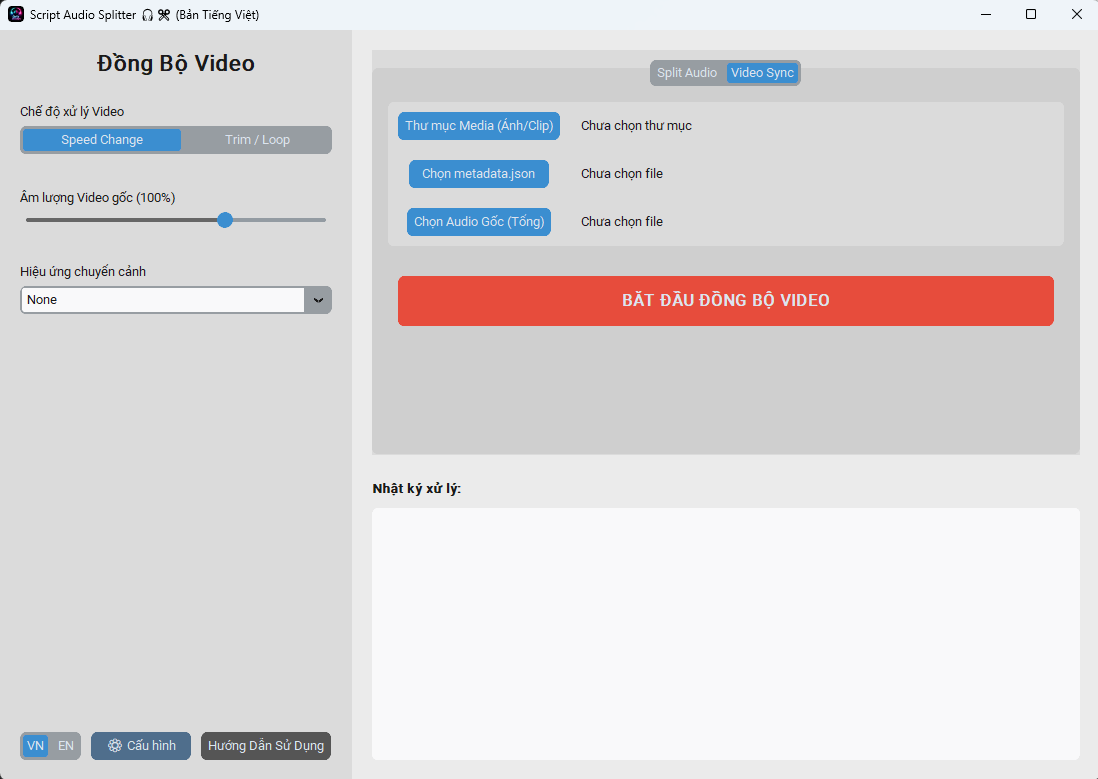The width and height of the screenshot is (1098, 779).
Task: Open the Hướng Dẫn Sử Dụng guide
Action: pos(266,746)
